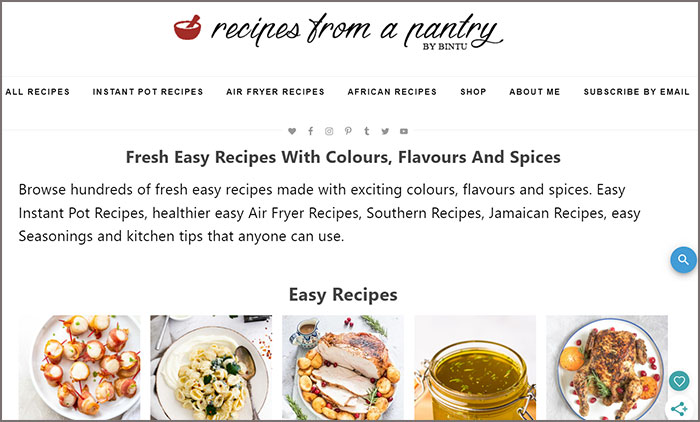Click the blue search magnifier button
700x422 pixels.
pos(683,259)
